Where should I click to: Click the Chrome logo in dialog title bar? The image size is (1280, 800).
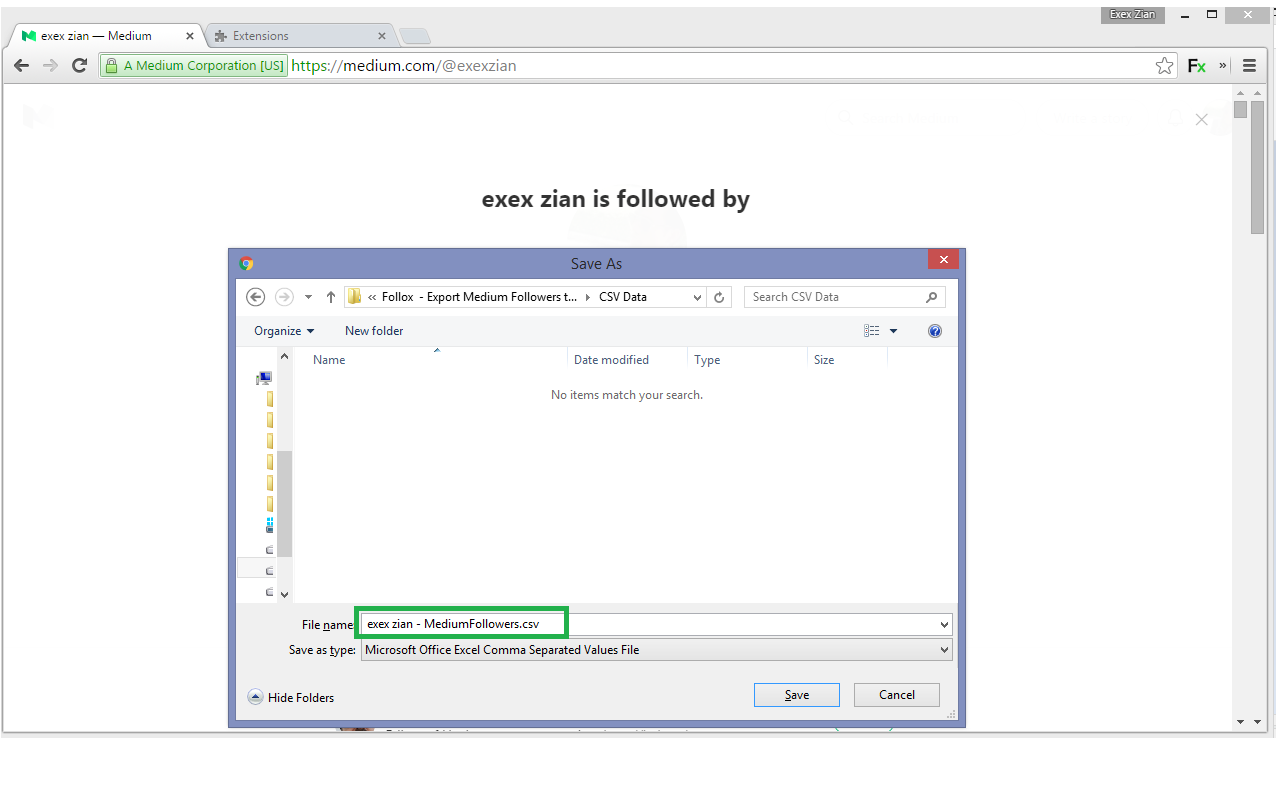tap(247, 264)
